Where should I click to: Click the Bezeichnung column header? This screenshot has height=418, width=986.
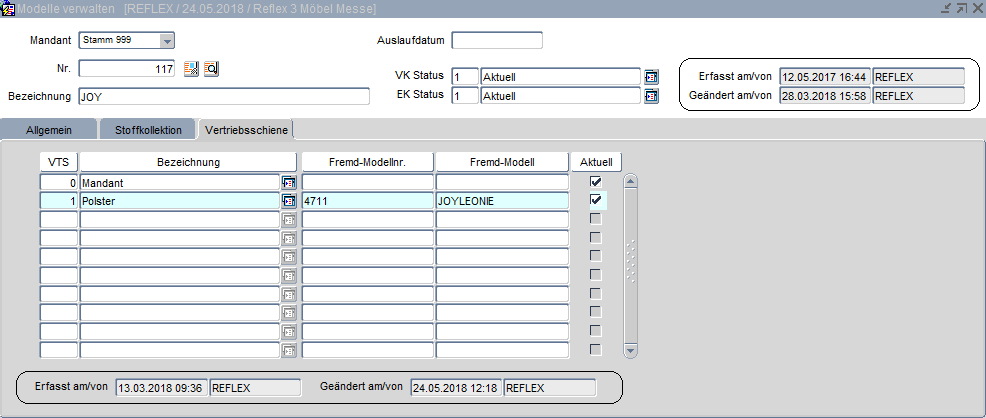click(188, 162)
